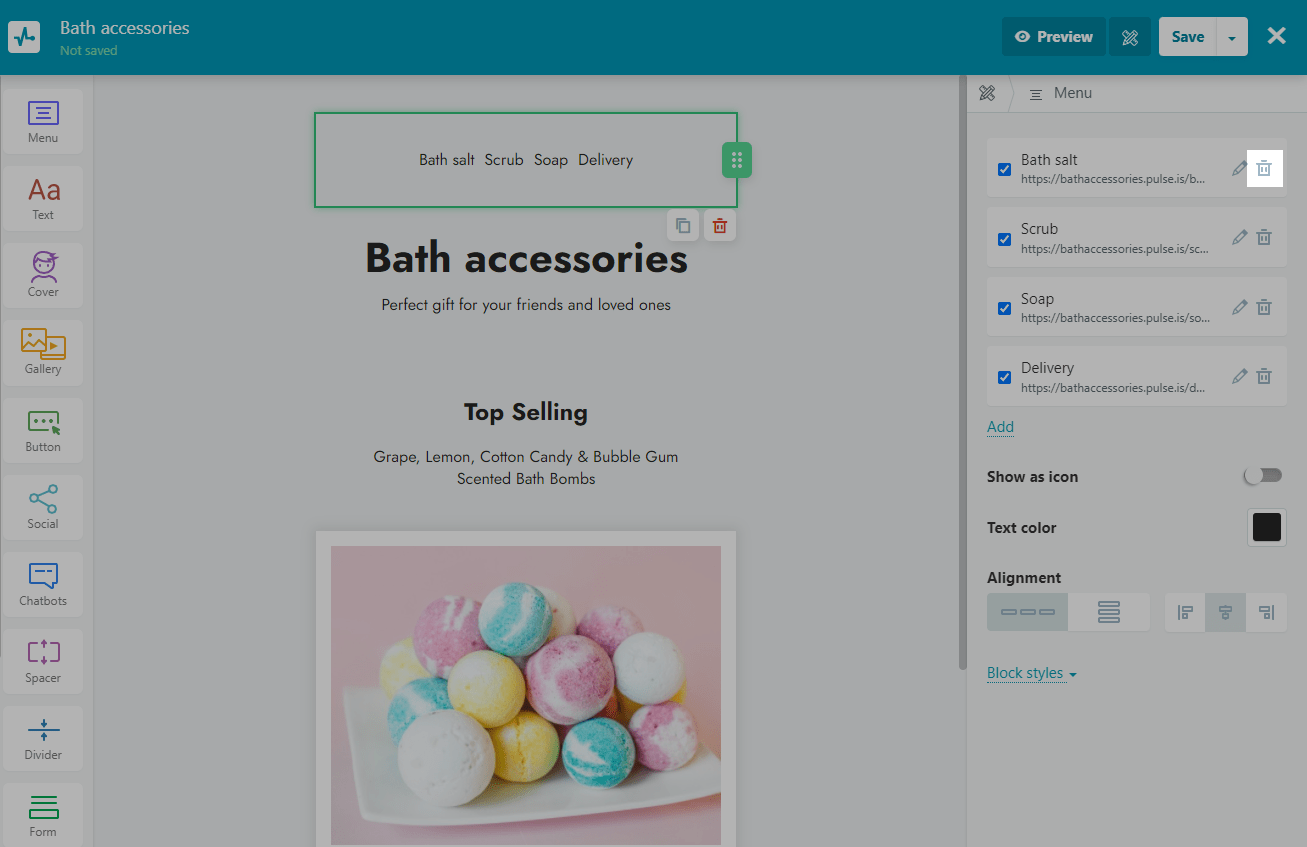Open the Text color swatch

1266,527
